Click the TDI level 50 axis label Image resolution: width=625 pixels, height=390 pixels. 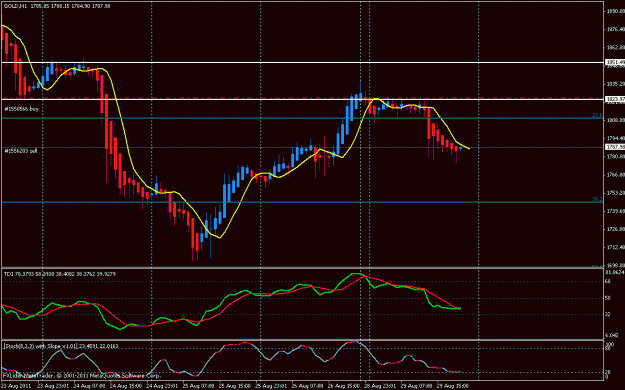tap(608, 298)
